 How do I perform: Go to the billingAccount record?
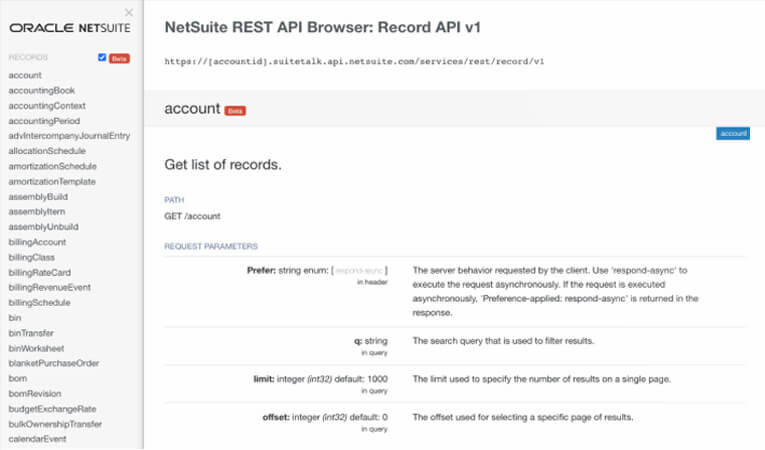click(x=37, y=242)
